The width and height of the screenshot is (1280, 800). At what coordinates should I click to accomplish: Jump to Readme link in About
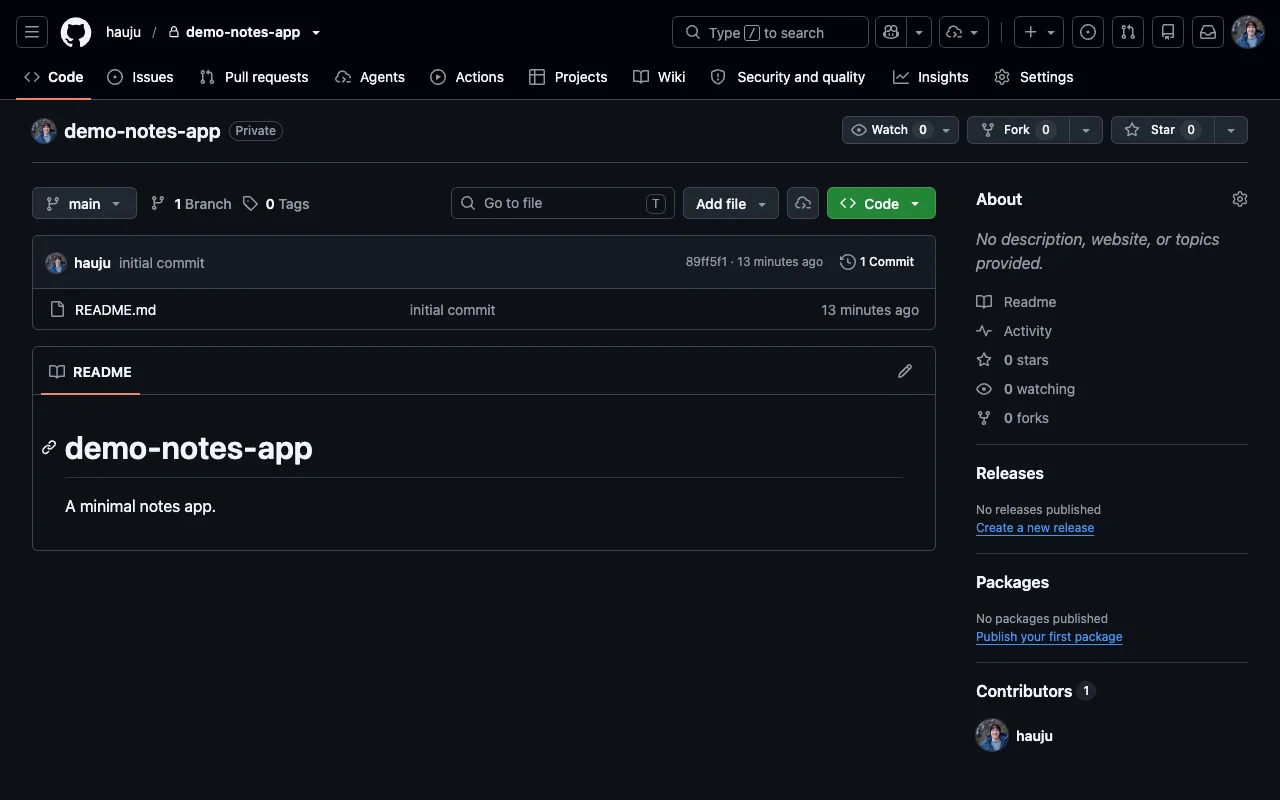[1017, 302]
